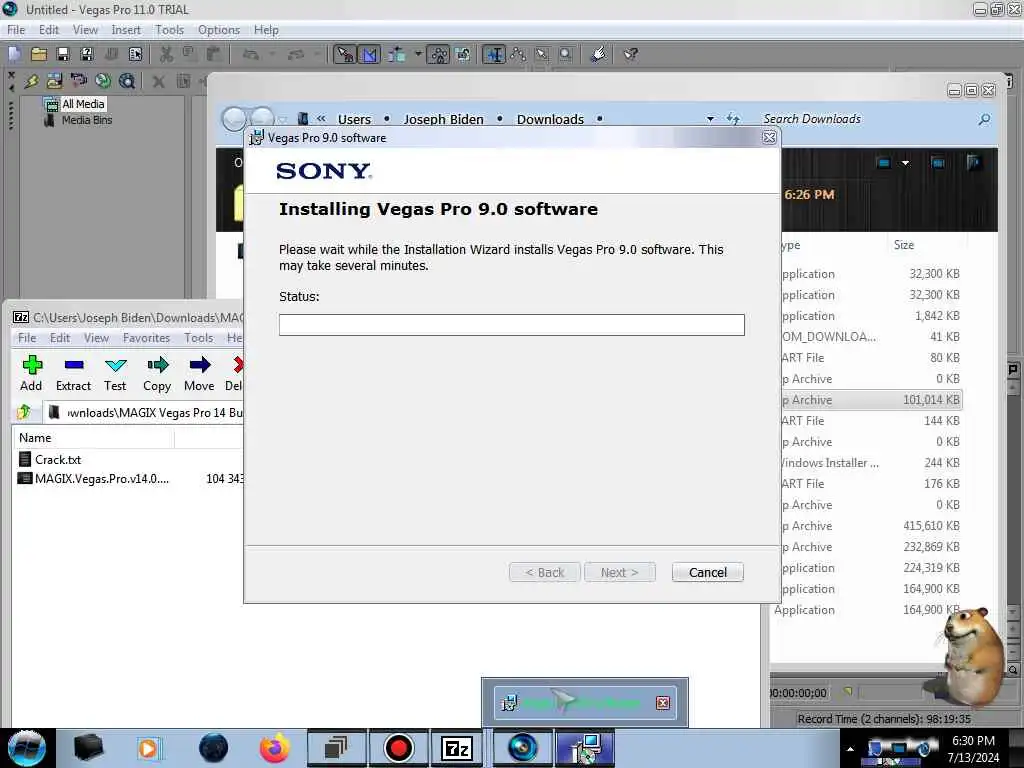Open Firefox from the taskbar
The height and width of the screenshot is (768, 1024).
(x=274, y=748)
